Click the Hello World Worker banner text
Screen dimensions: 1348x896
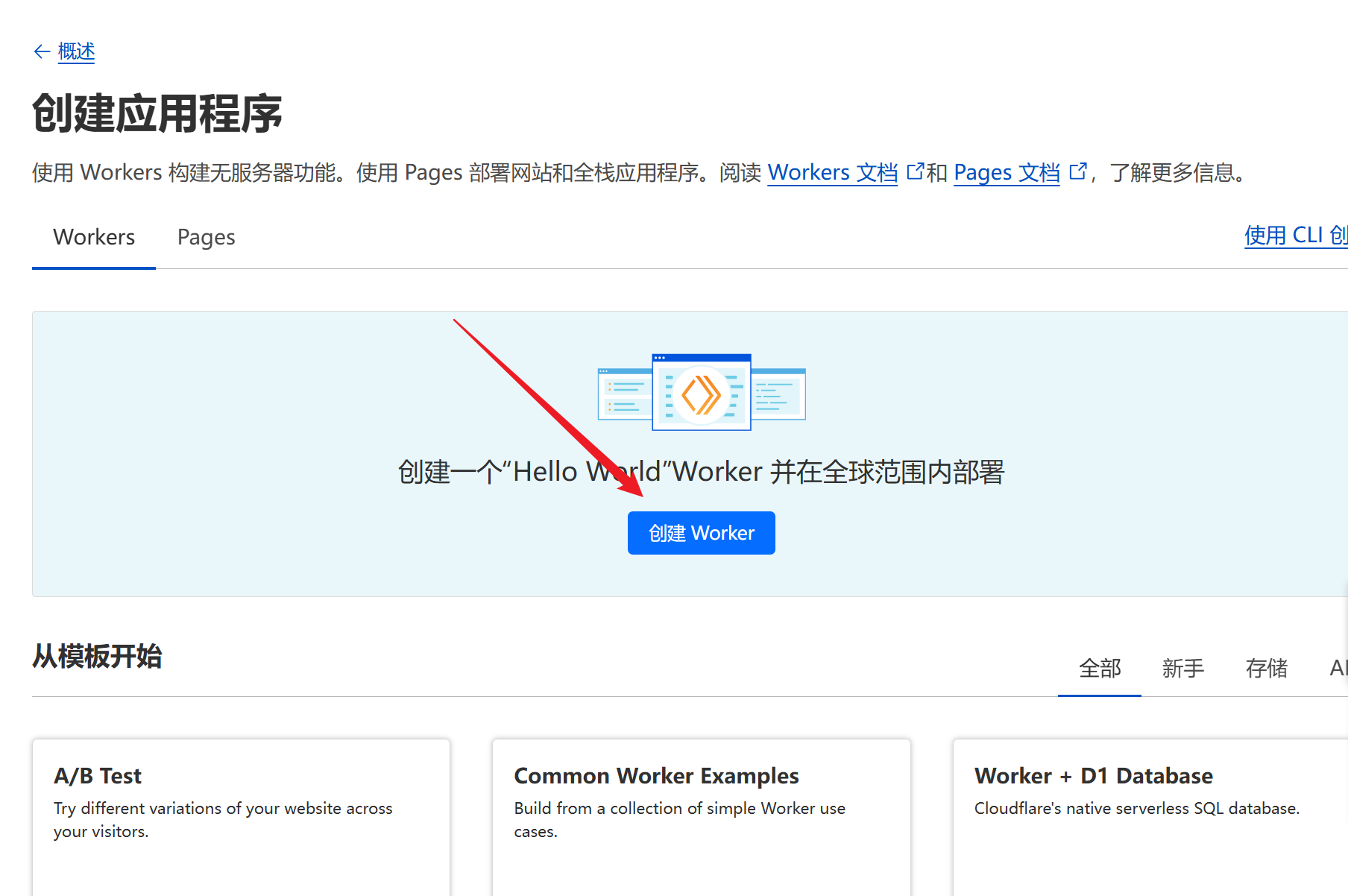(x=701, y=472)
